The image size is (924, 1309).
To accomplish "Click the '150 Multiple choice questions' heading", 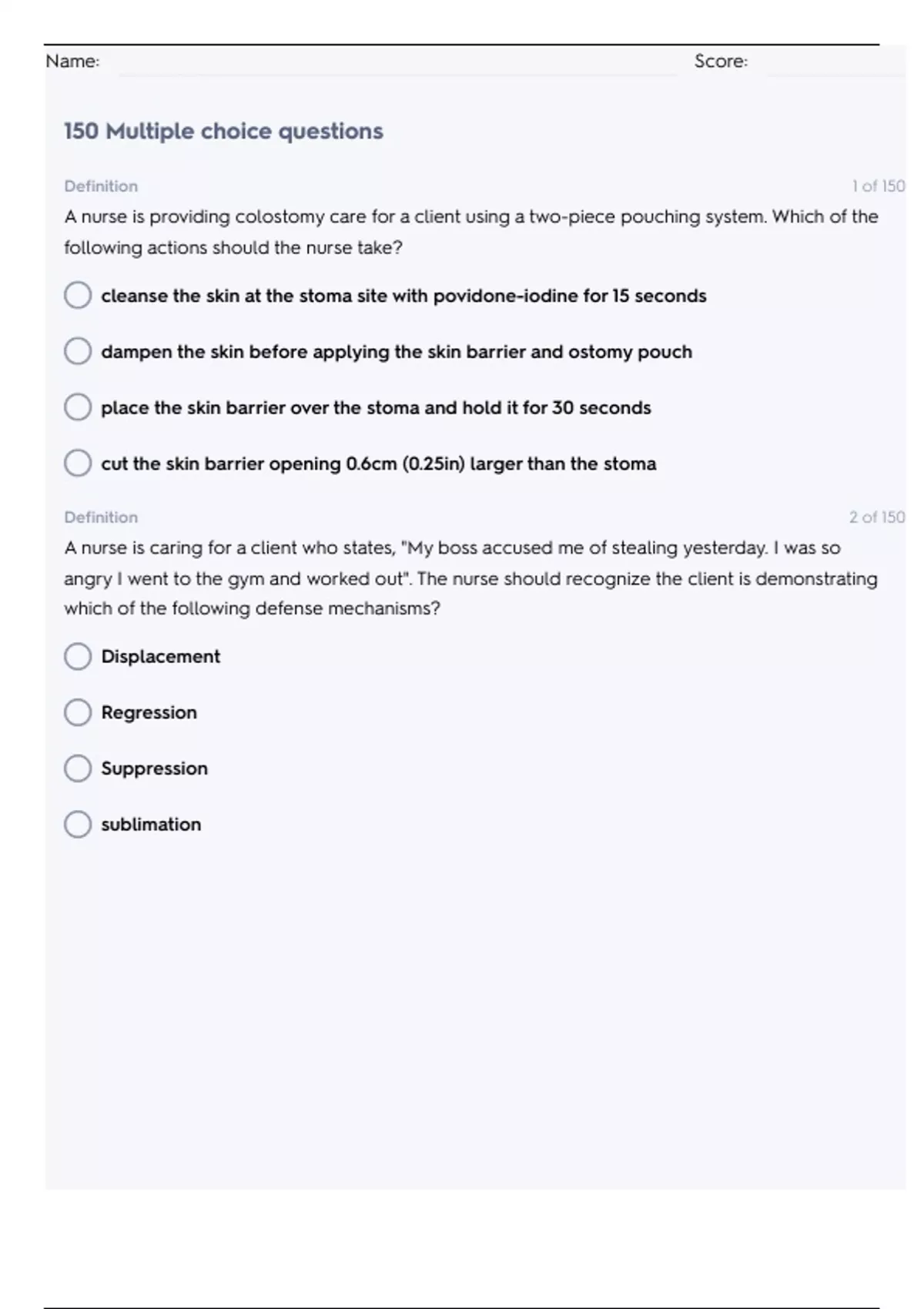I will pos(223,131).
